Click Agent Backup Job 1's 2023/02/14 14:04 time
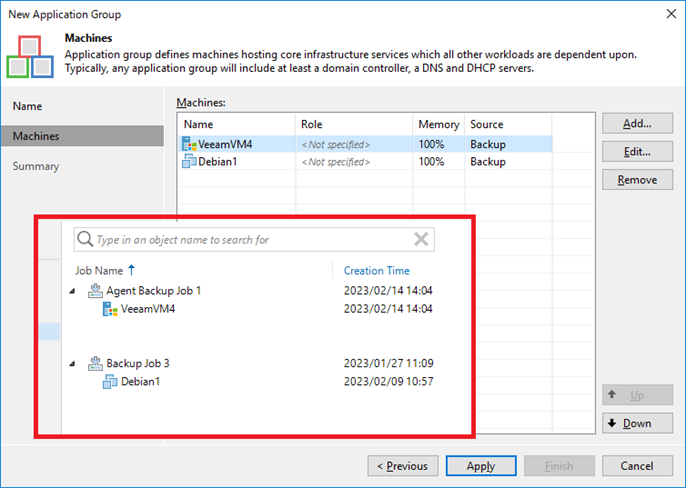686x488 pixels. (x=388, y=291)
